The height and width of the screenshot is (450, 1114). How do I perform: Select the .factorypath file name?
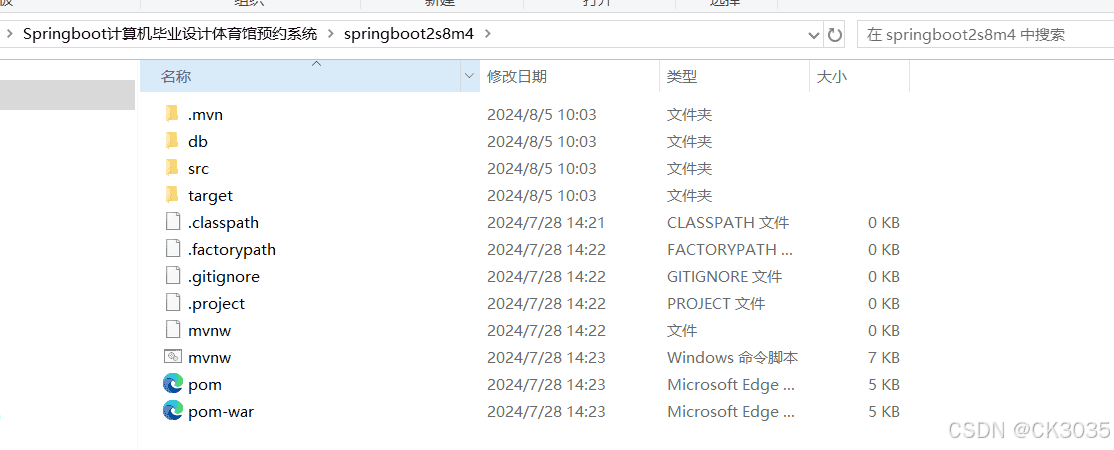[x=232, y=250]
